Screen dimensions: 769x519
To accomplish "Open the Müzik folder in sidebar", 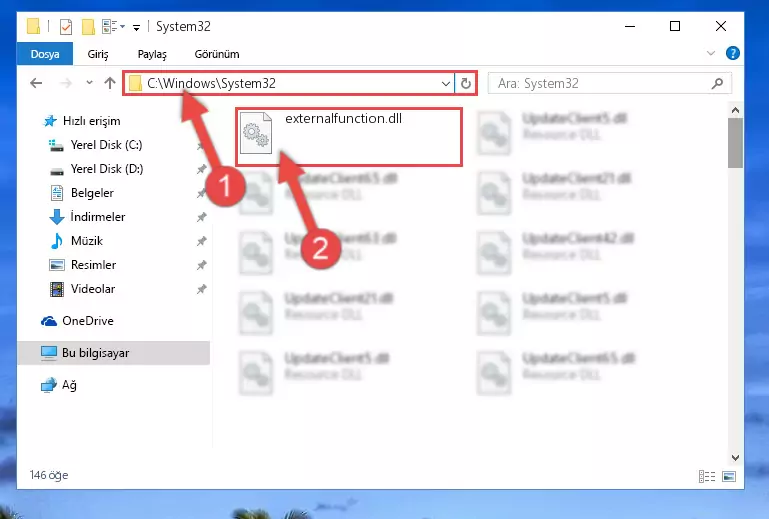I will [87, 241].
